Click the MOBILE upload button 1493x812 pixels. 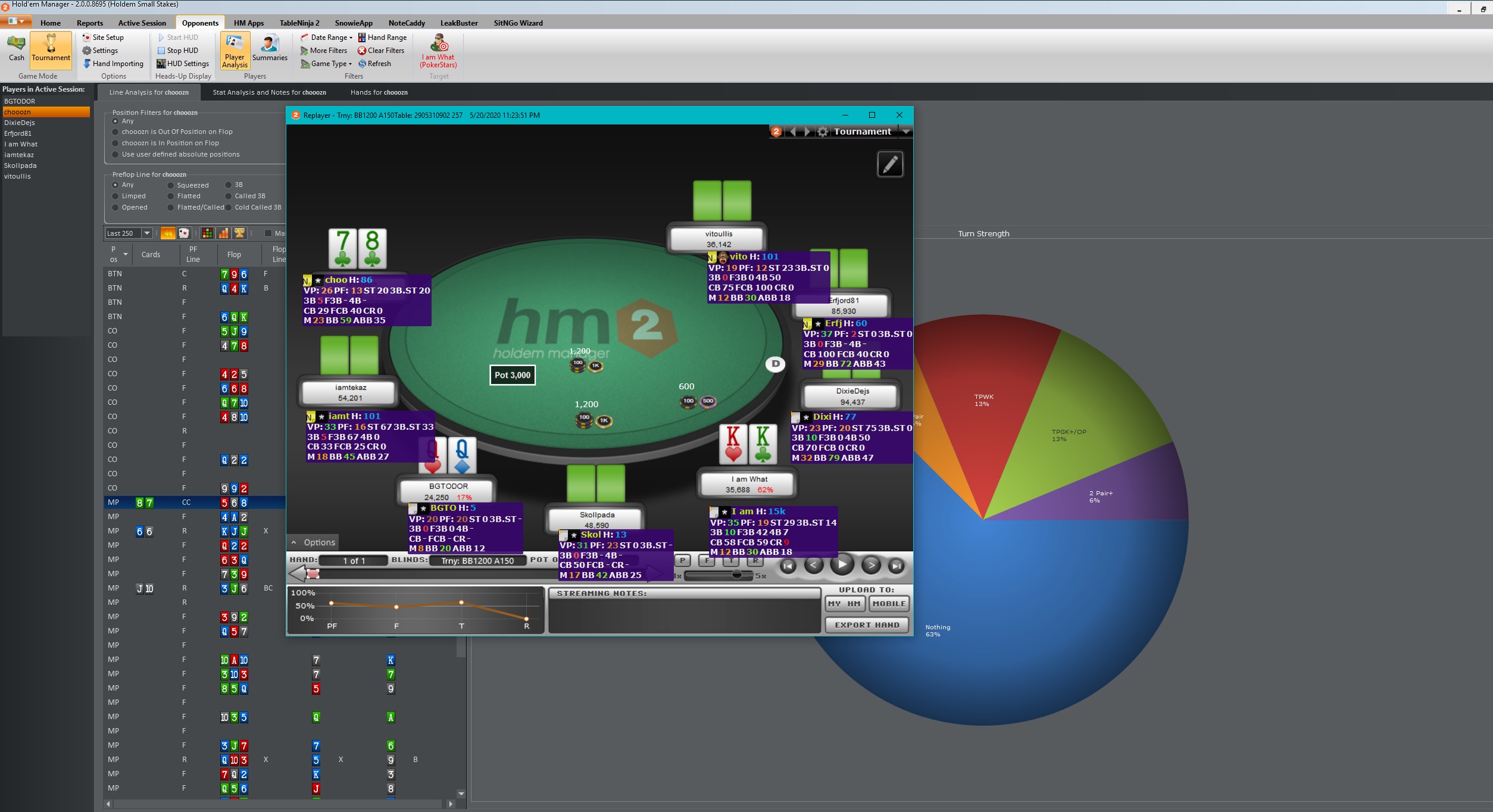pos(889,604)
